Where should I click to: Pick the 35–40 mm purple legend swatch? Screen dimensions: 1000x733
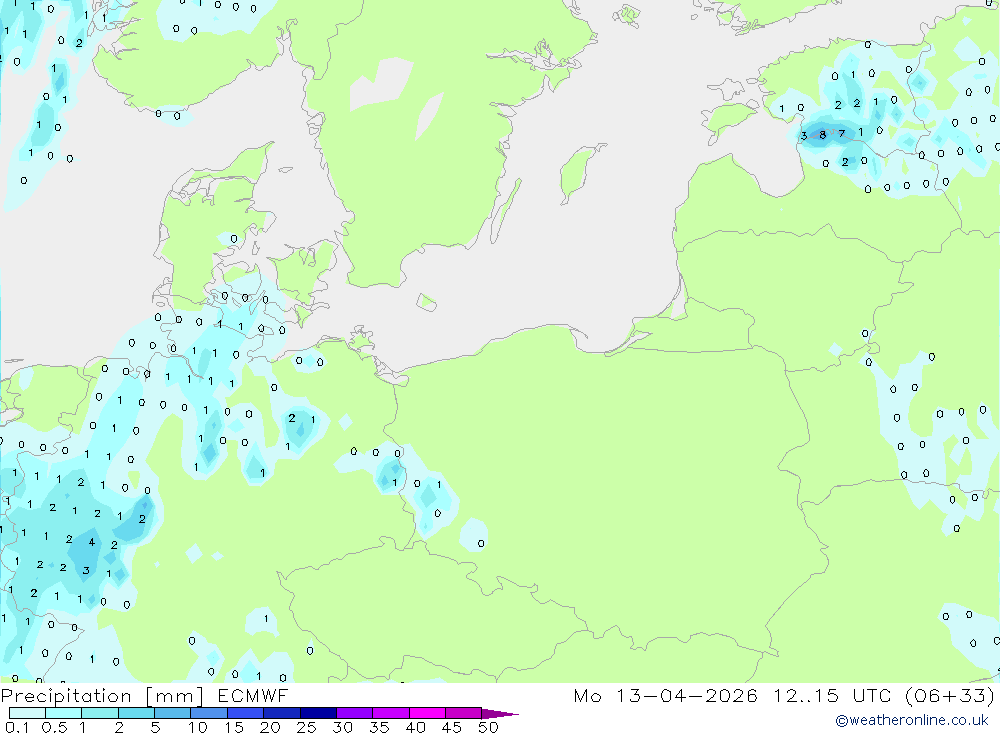tap(391, 713)
